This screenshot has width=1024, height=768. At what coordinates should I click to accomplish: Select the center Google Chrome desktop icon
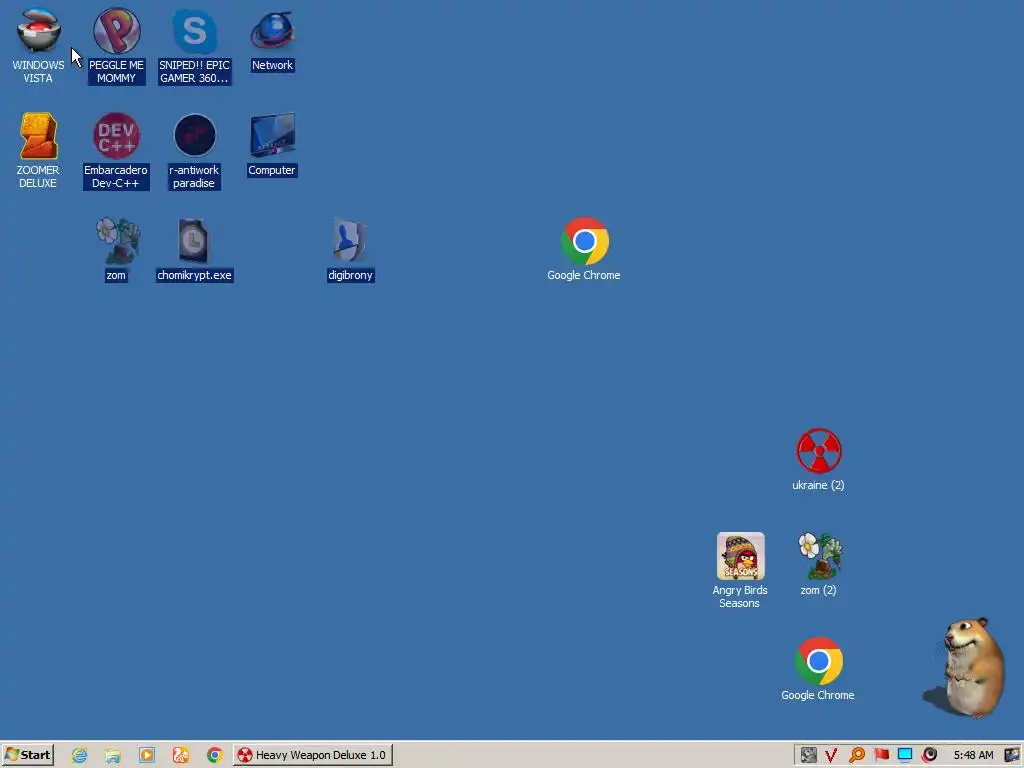coord(584,249)
